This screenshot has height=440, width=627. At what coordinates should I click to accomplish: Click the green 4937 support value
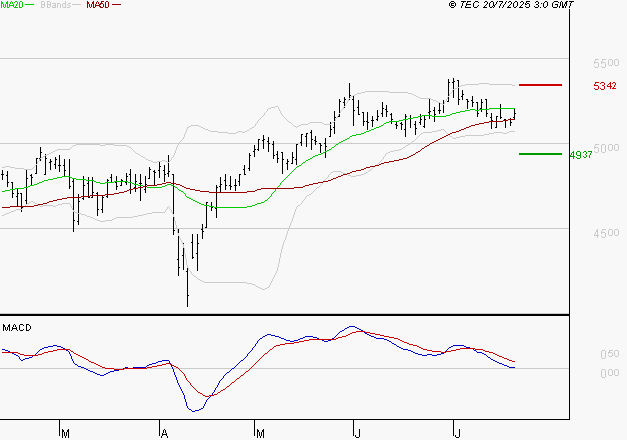[581, 155]
